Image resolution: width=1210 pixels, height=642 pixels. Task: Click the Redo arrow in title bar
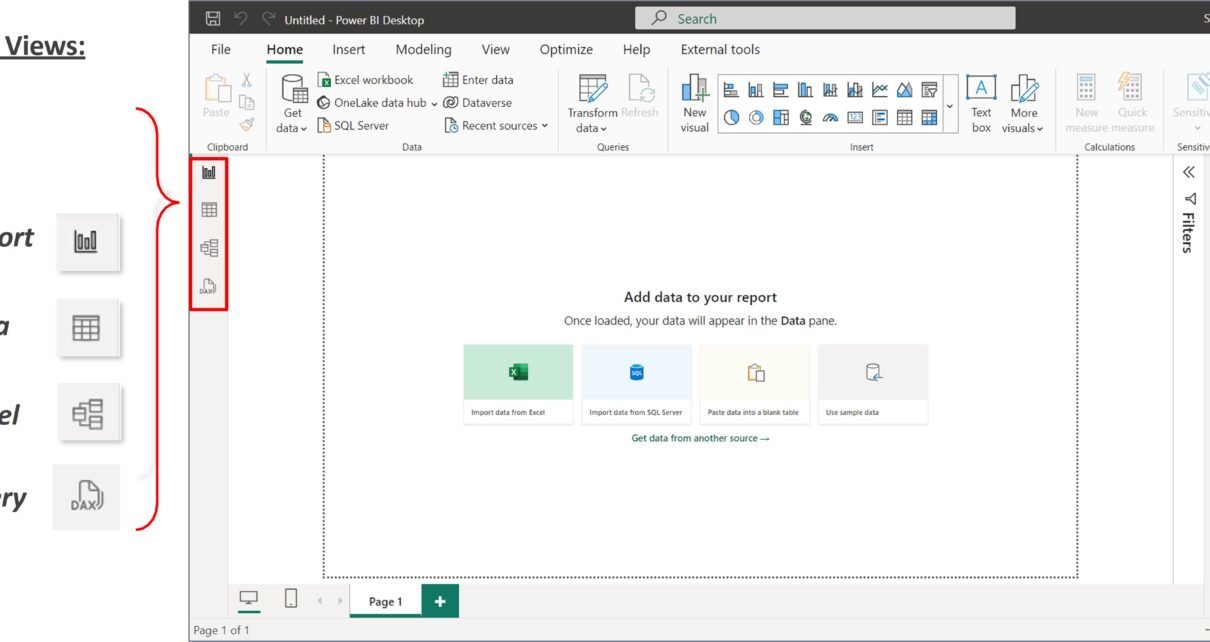pyautogui.click(x=268, y=19)
